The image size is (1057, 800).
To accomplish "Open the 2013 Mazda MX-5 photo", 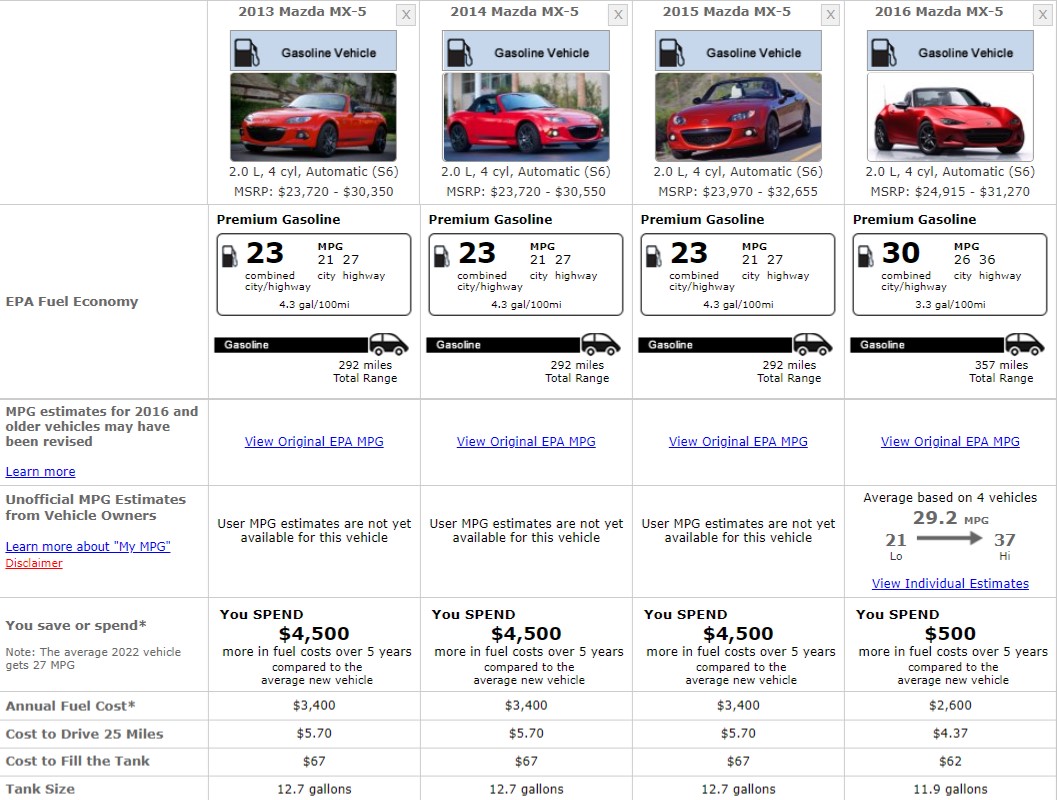I will click(x=313, y=117).
